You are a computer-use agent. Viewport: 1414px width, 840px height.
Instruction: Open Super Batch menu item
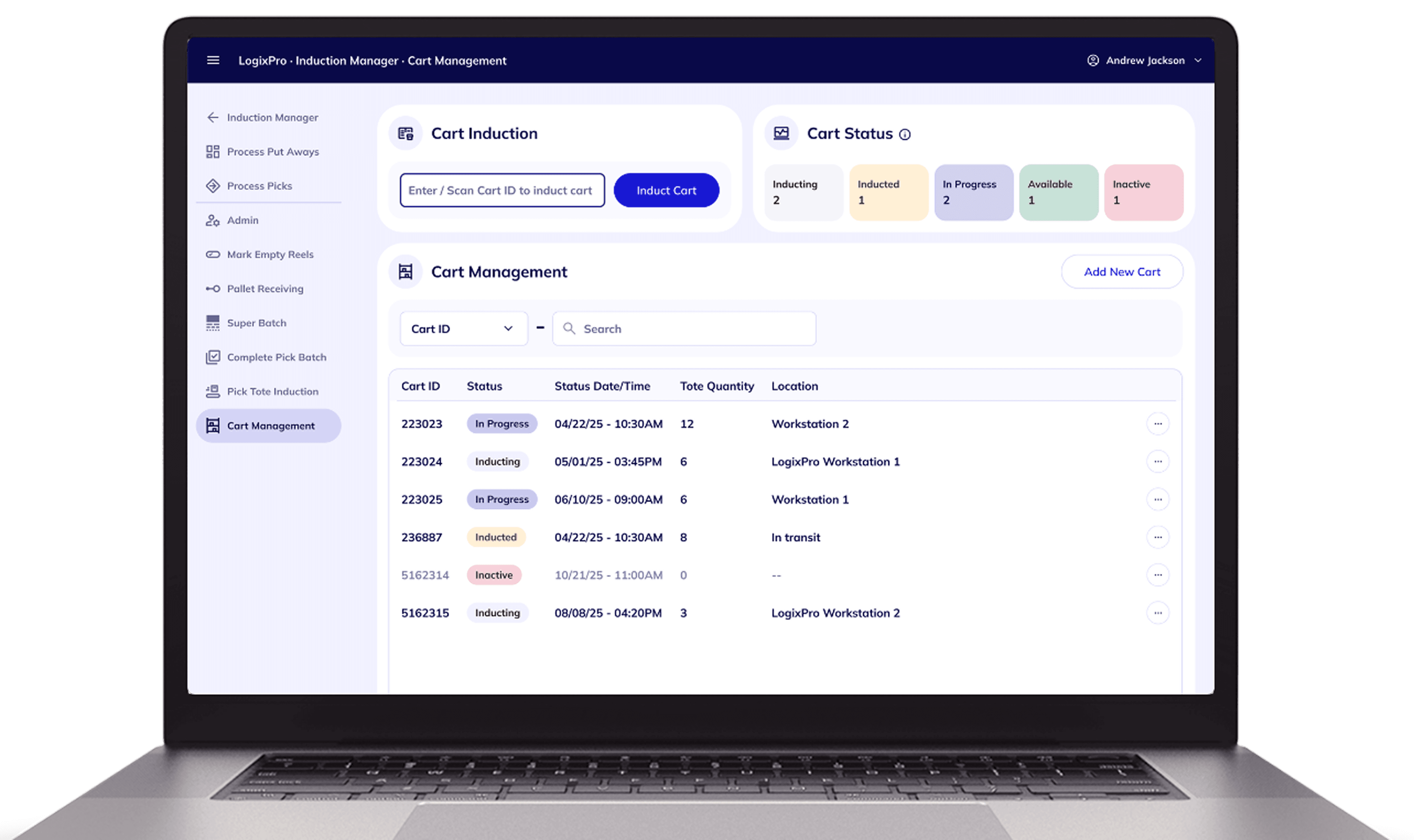click(268, 323)
